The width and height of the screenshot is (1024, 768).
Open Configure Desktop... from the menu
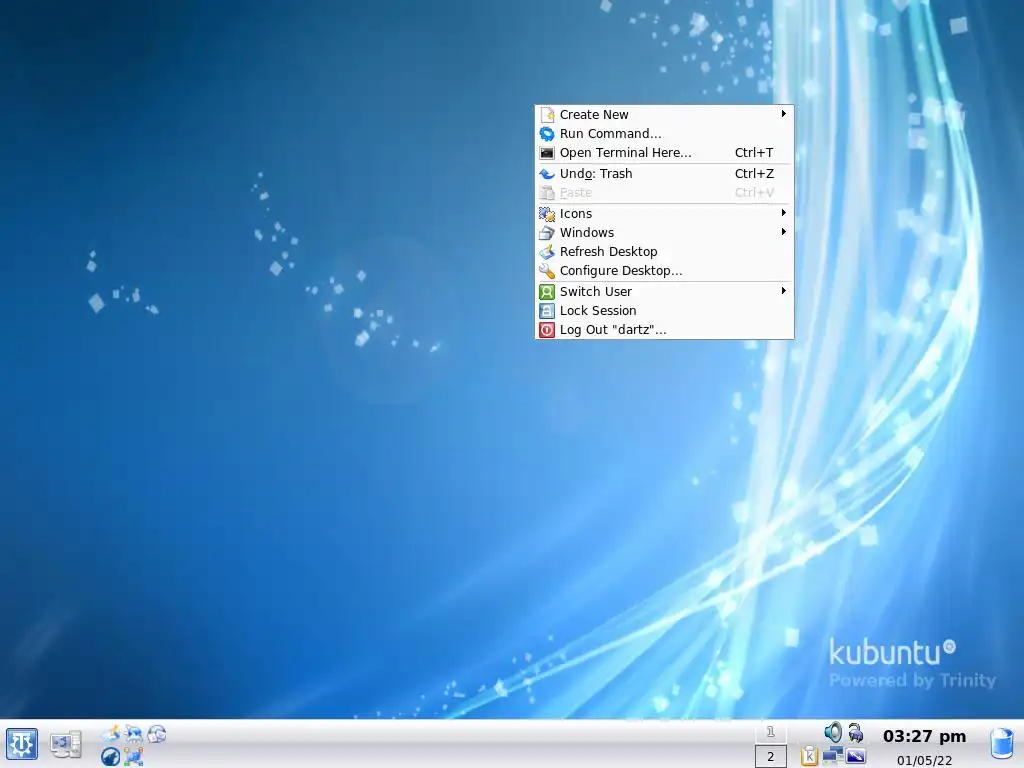[664, 270]
